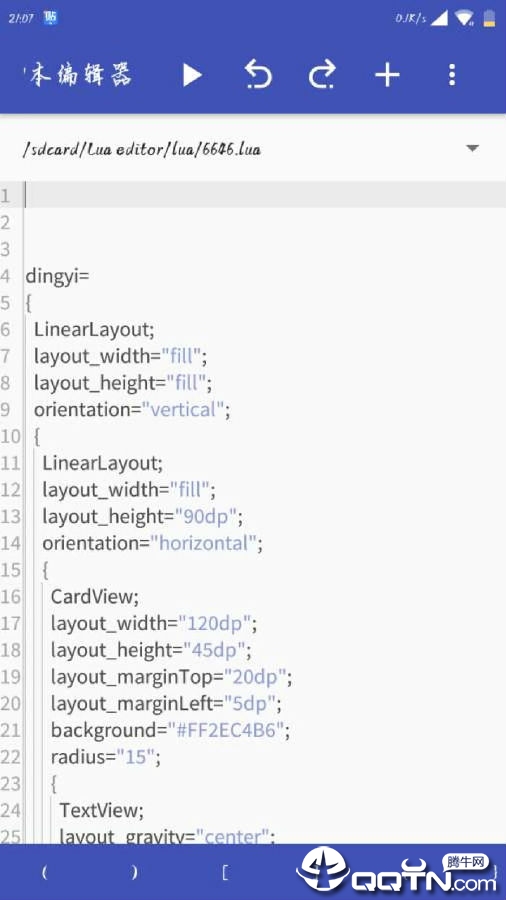Viewport: 506px width, 900px height.
Task: Place cursor on empty line 1
Action: pos(264,195)
